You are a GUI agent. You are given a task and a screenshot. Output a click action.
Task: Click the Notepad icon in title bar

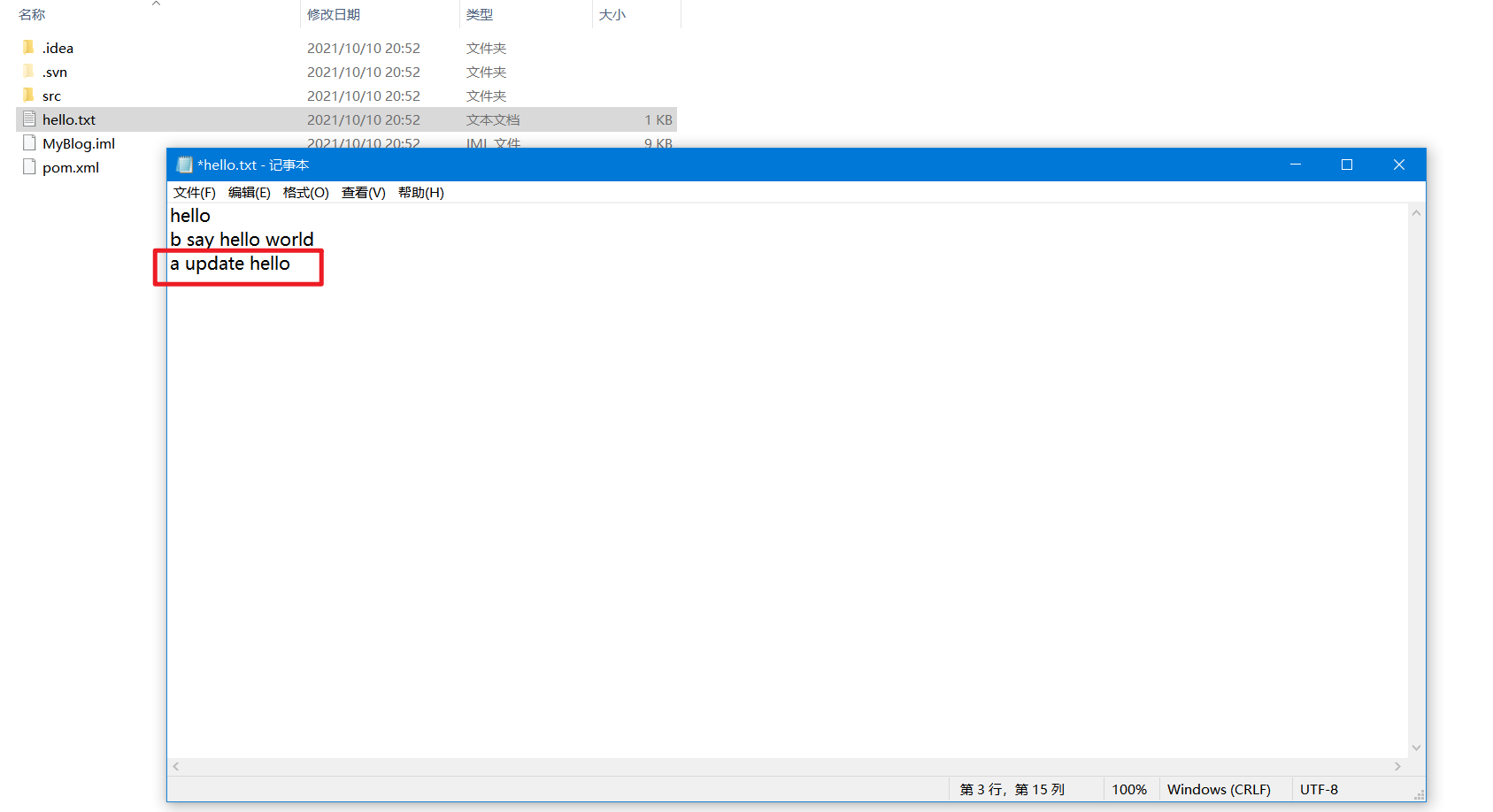184,165
